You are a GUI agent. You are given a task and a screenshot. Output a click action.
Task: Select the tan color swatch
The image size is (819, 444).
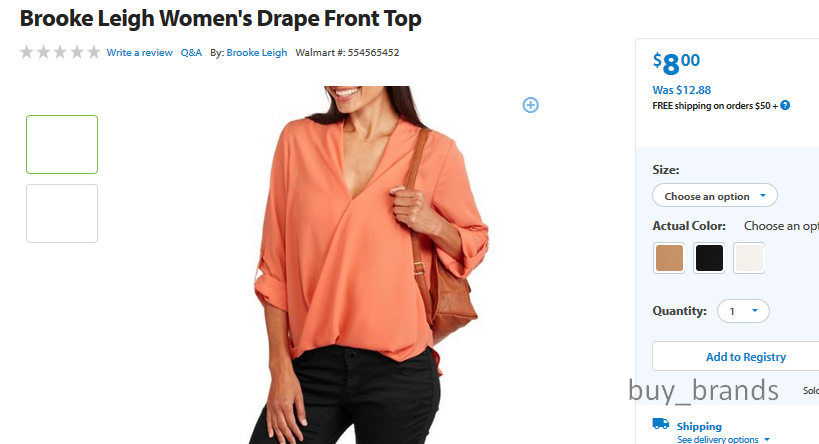(x=669, y=258)
